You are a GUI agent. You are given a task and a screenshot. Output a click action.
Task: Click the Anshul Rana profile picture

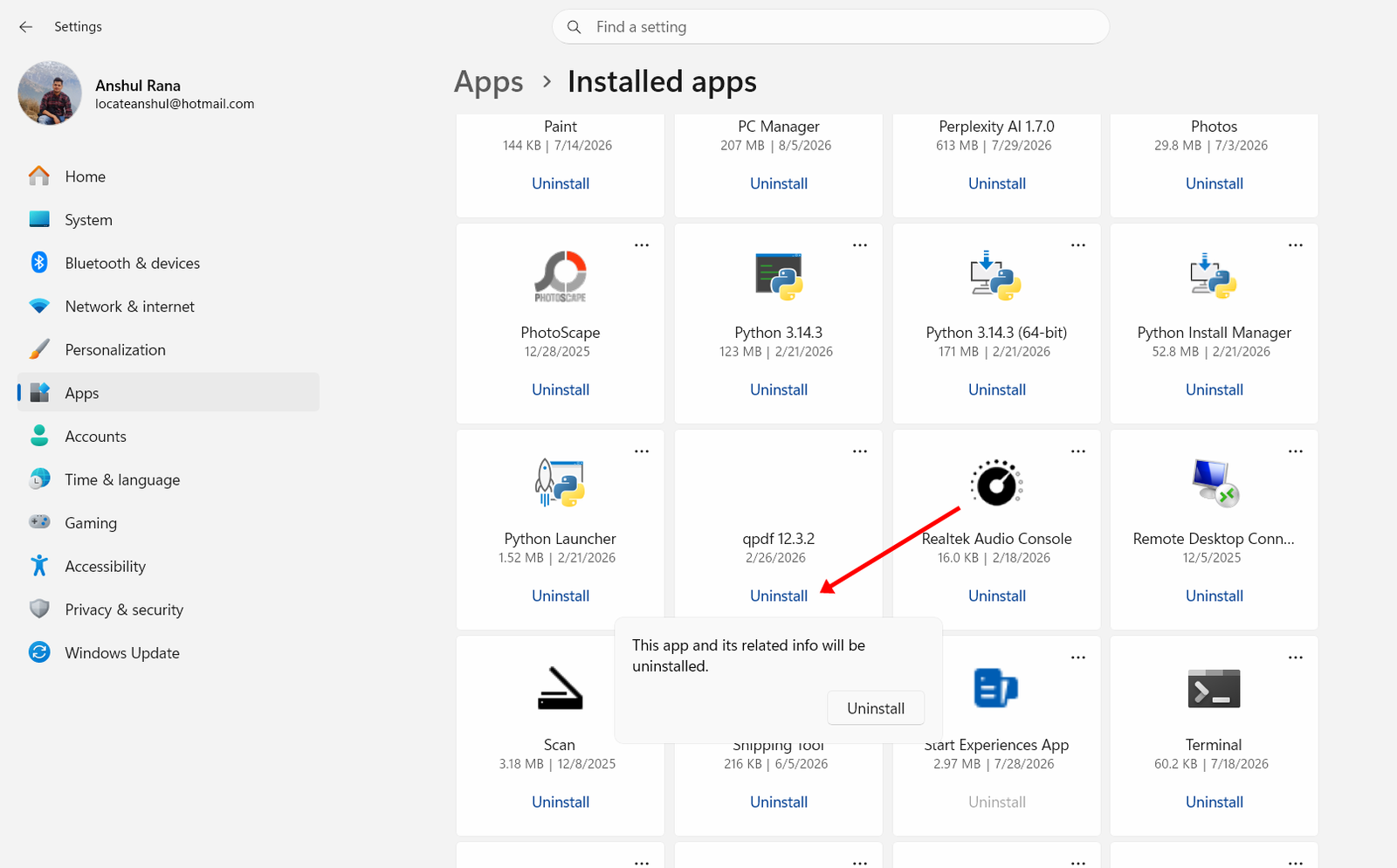pyautogui.click(x=50, y=93)
